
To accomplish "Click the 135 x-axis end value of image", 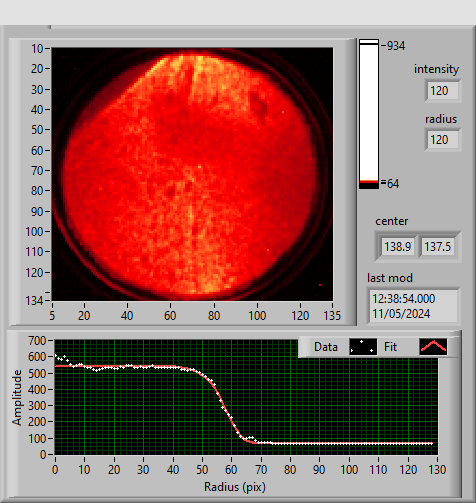I will 332,316.
